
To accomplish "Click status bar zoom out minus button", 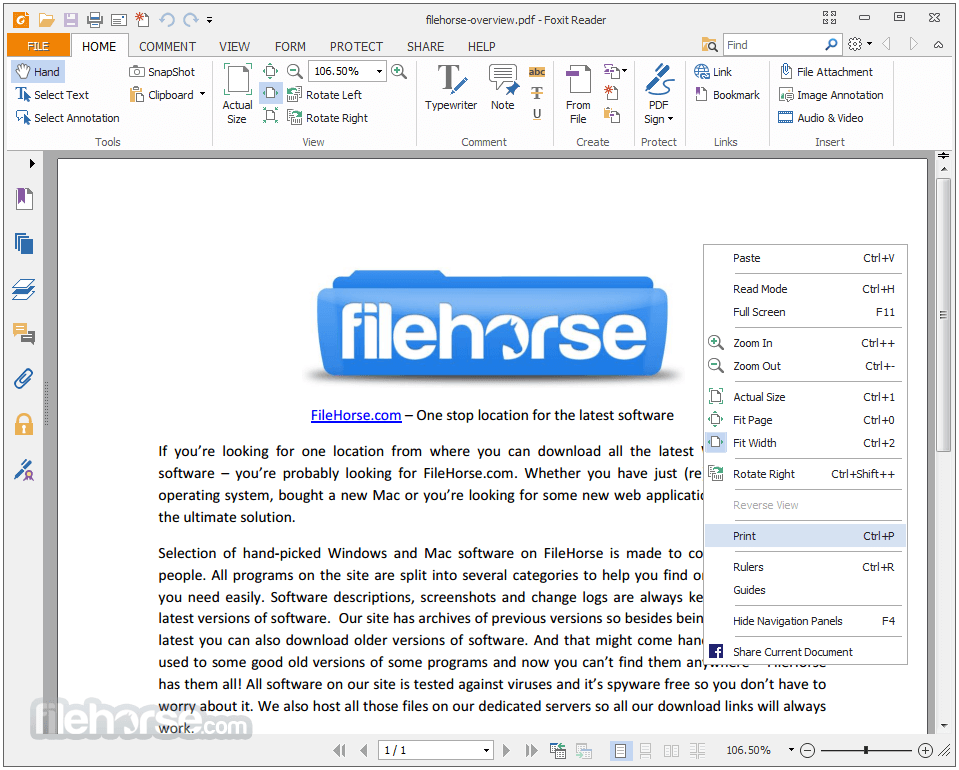I will click(x=807, y=750).
